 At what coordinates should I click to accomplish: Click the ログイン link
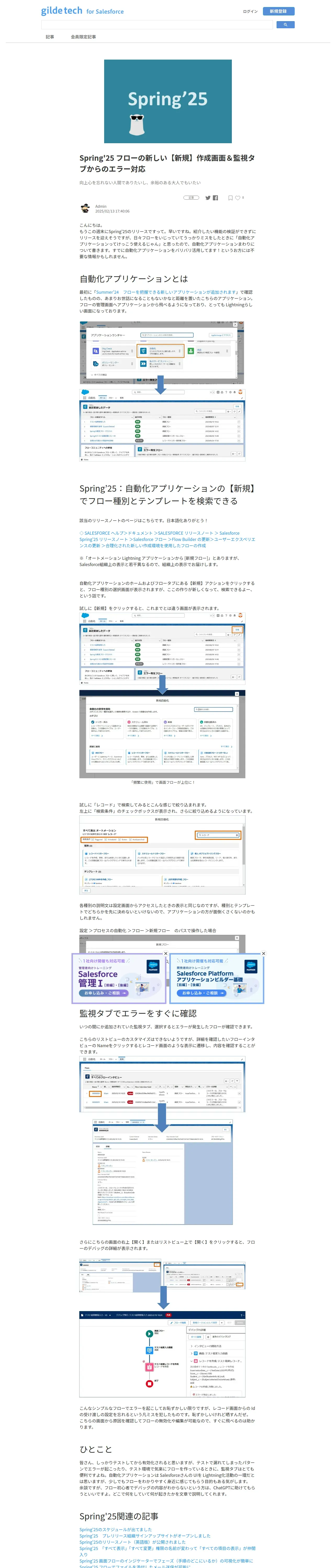point(250,11)
